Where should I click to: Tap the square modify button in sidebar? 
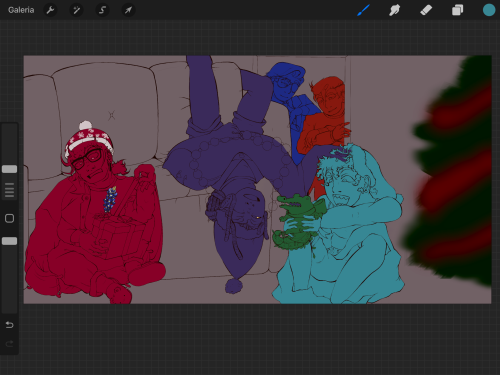pyautogui.click(x=9, y=218)
